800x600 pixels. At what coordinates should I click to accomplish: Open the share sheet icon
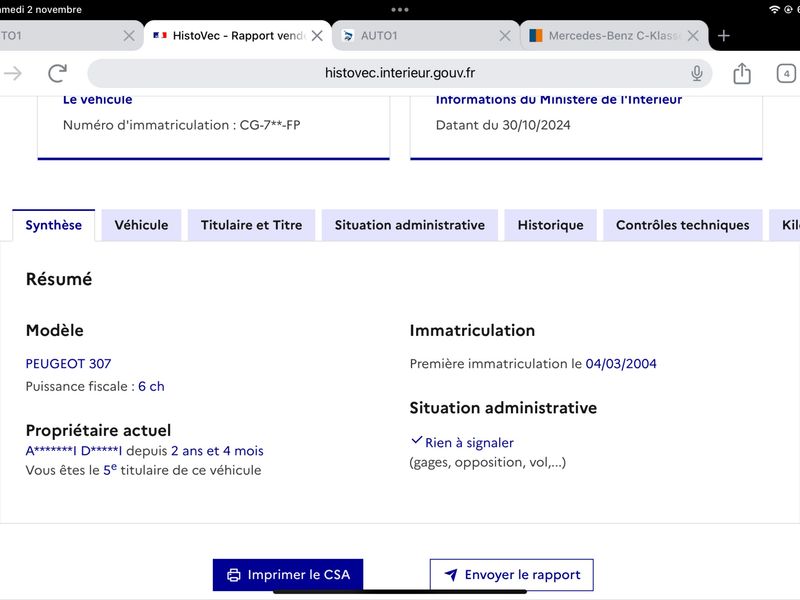(742, 73)
